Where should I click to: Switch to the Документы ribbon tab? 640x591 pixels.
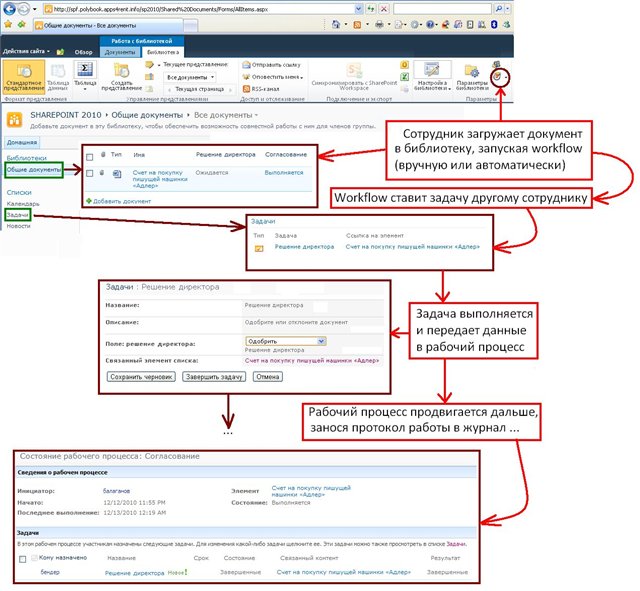point(119,50)
